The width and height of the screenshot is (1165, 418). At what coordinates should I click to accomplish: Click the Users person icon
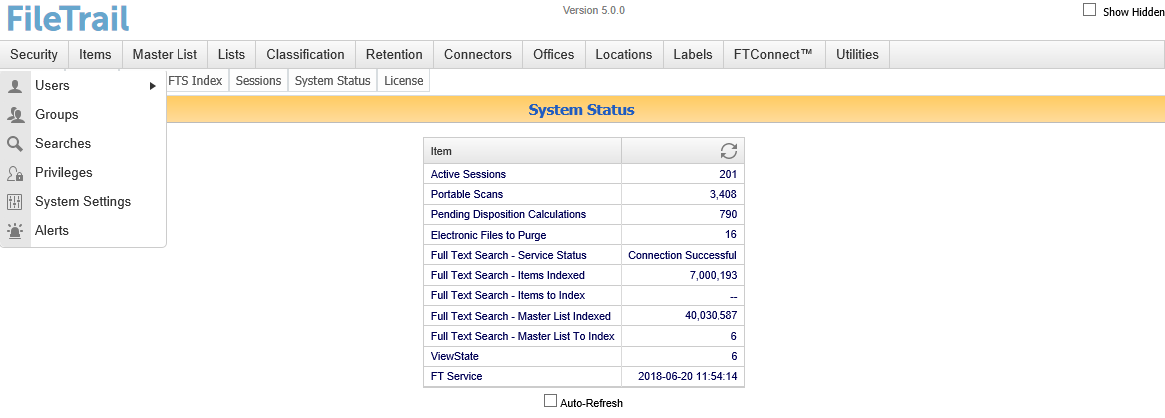(14, 85)
